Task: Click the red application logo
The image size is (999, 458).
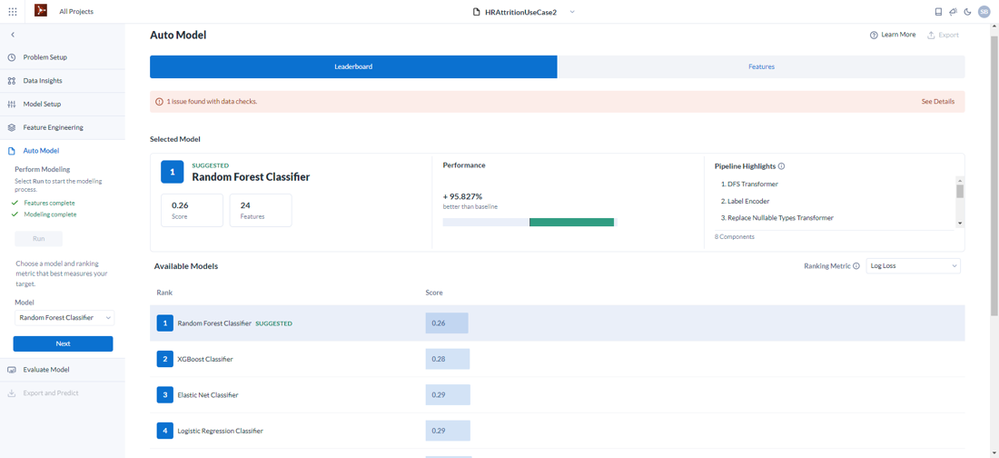Action: [x=41, y=11]
